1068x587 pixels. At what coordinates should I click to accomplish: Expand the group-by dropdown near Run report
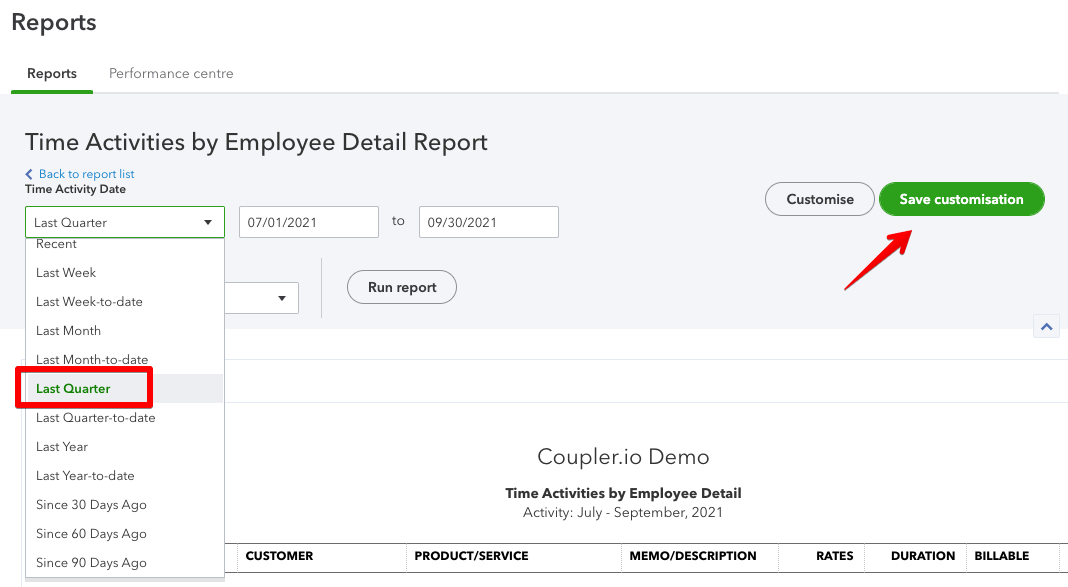[283, 297]
